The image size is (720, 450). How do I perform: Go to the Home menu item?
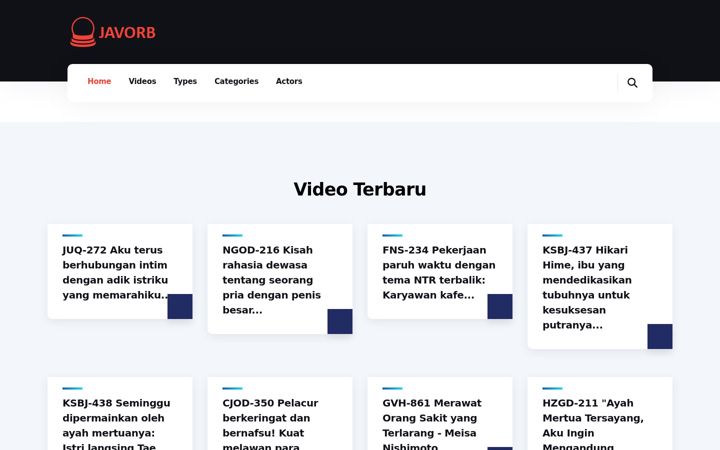point(99,81)
